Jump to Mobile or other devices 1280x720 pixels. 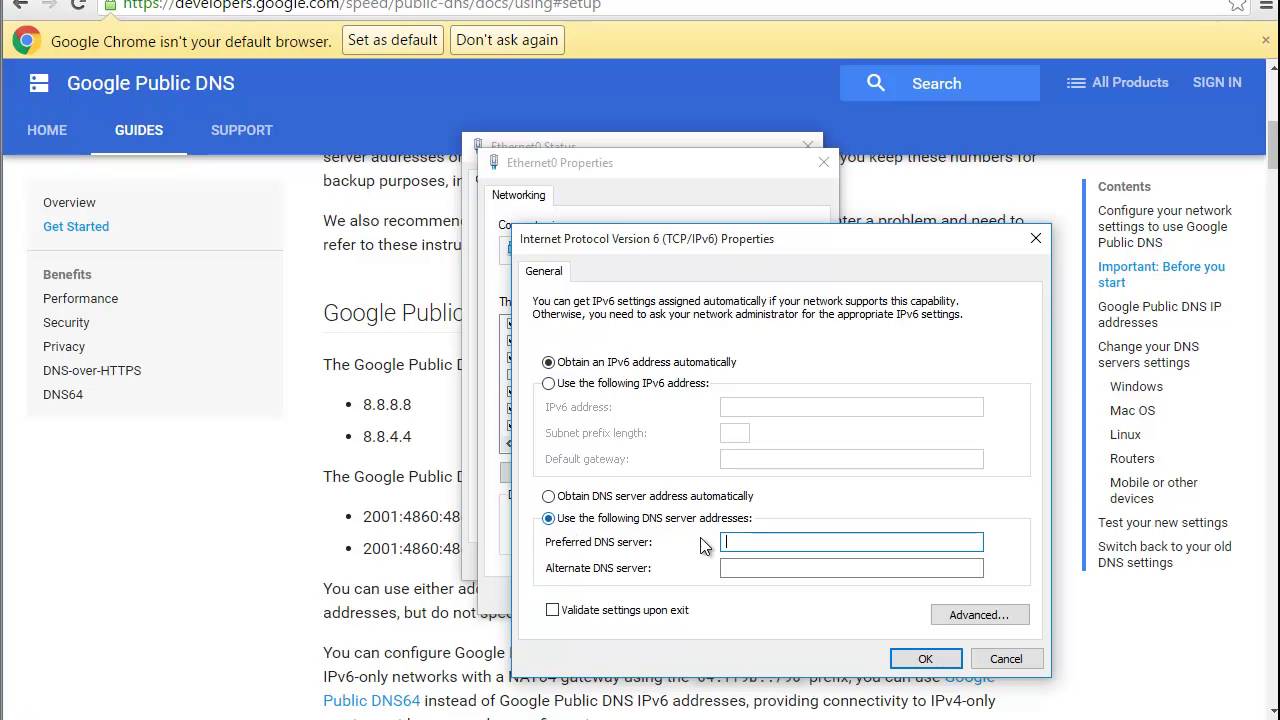(1154, 491)
